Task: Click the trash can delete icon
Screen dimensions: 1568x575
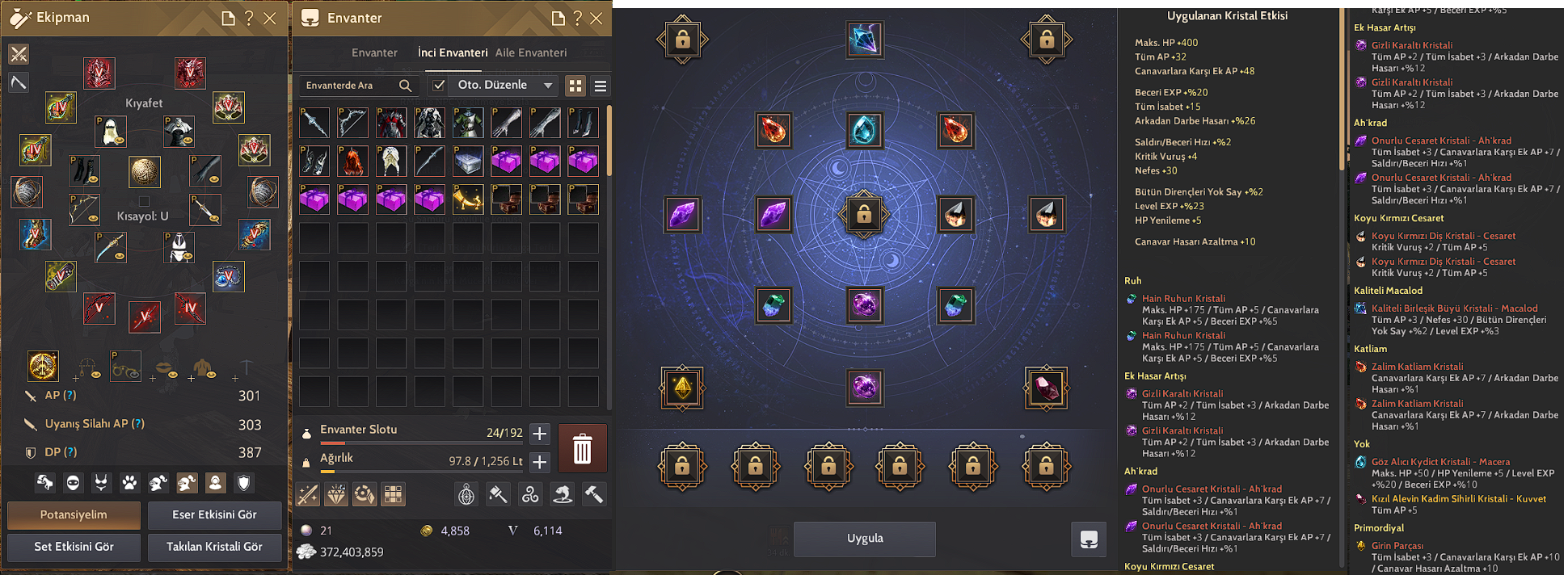Action: 582,448
